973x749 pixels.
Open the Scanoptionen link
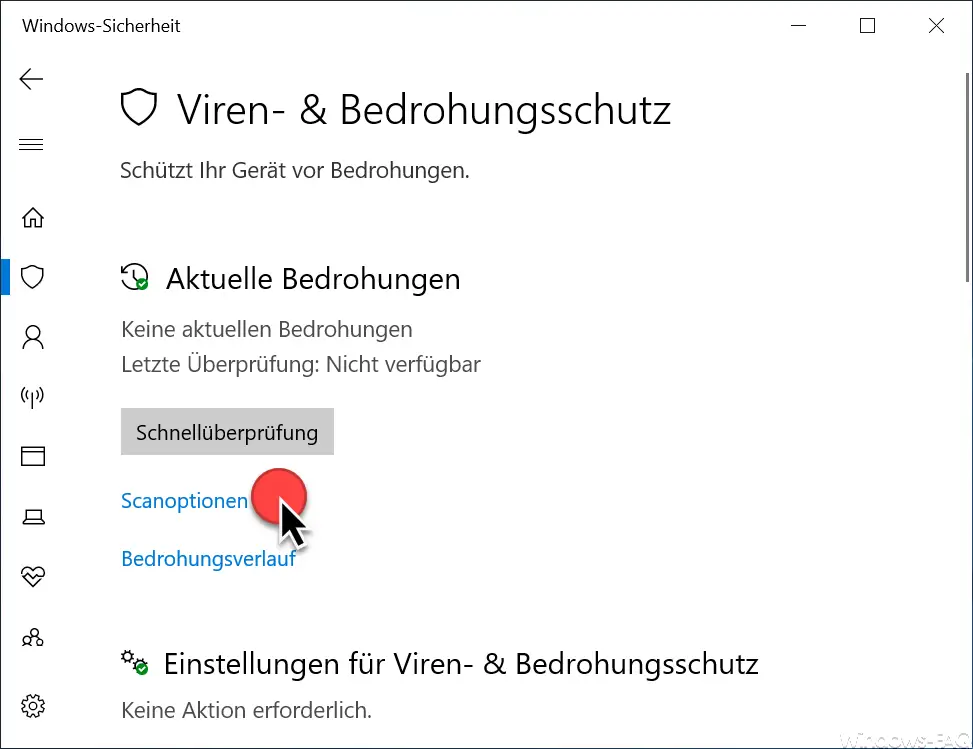(184, 501)
